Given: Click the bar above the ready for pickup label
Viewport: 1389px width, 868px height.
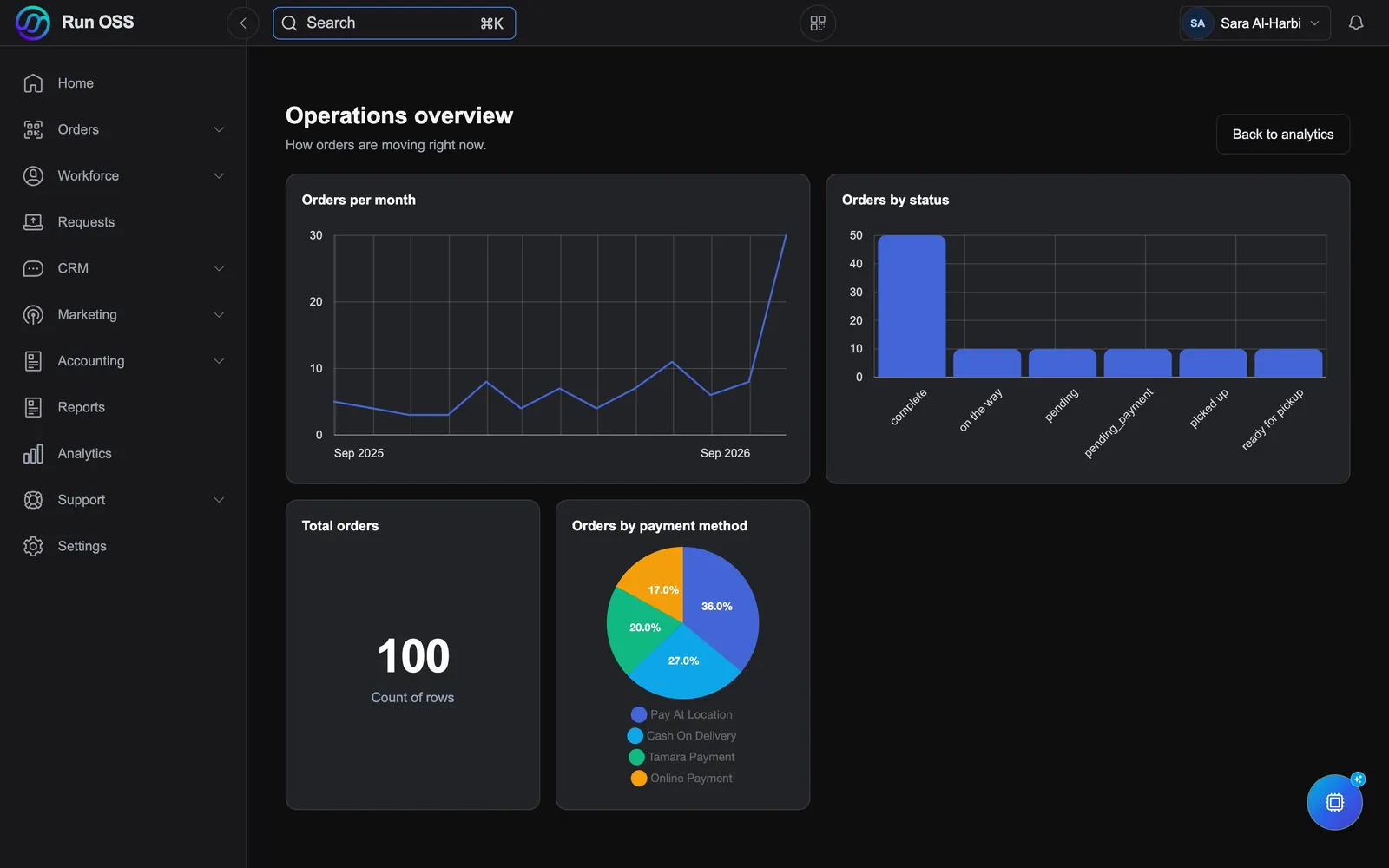Looking at the screenshot, I should coord(1288,363).
